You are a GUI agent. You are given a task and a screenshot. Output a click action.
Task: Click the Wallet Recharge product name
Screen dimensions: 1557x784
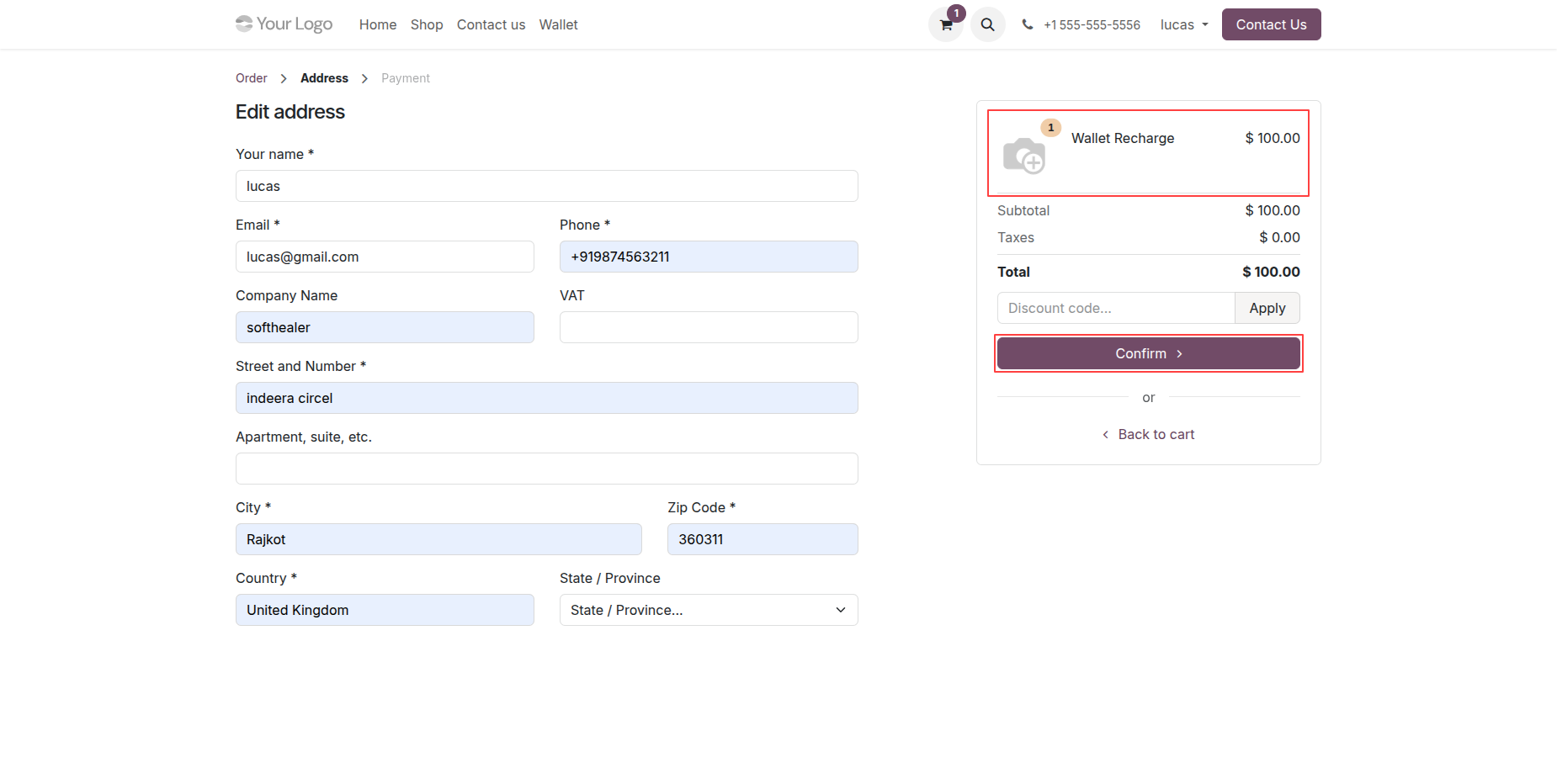[x=1123, y=138]
